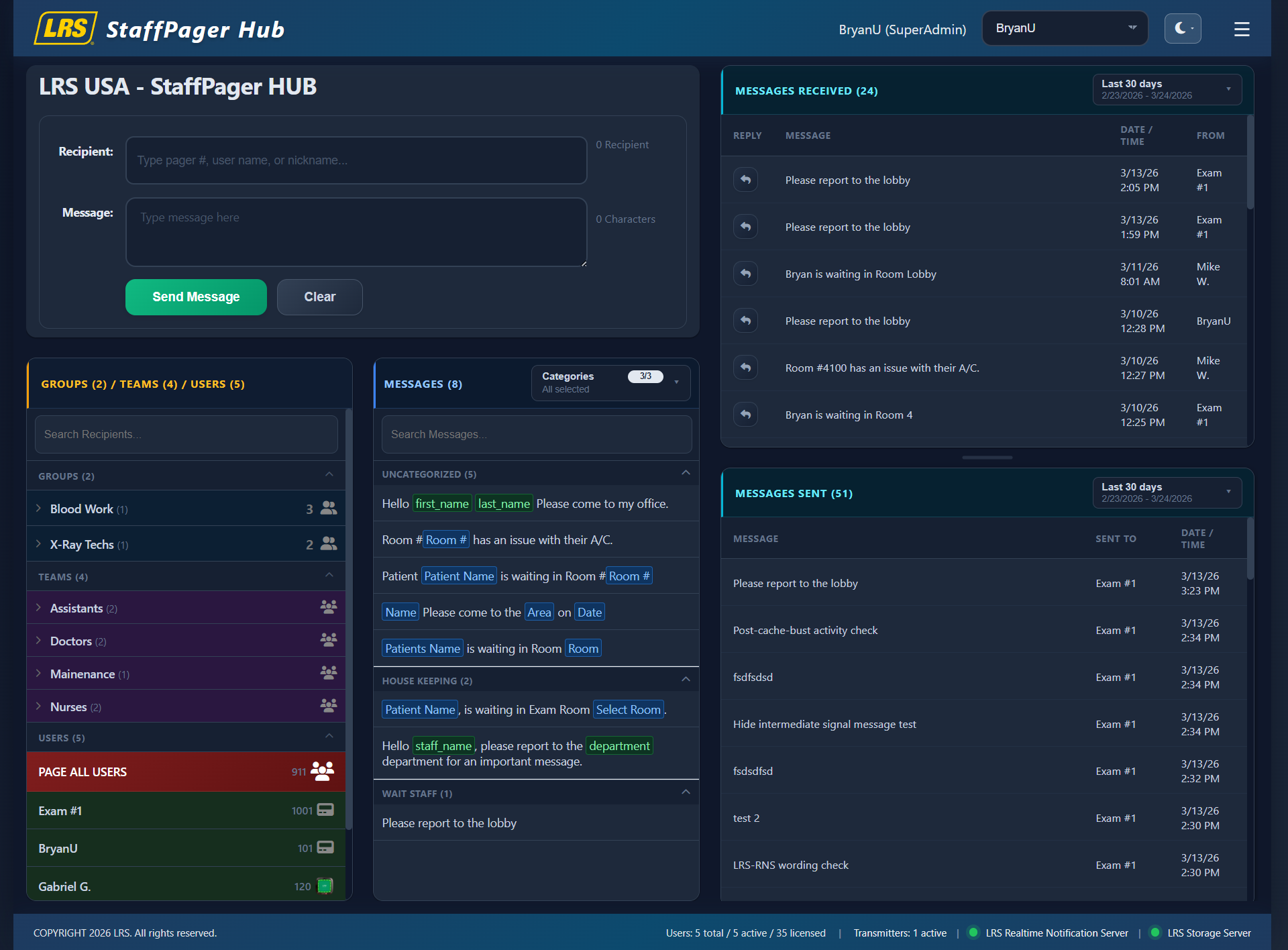Image resolution: width=1288 pixels, height=950 pixels.
Task: Click pager icon for BryanU user
Action: [325, 847]
